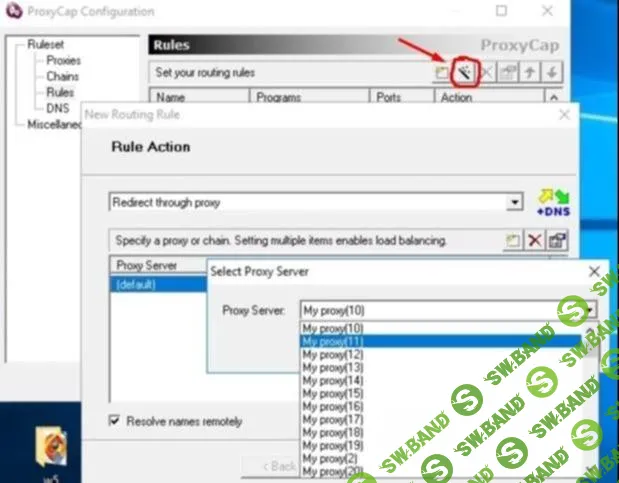Click the add proxy icon in proxy list toolbar

tap(513, 241)
